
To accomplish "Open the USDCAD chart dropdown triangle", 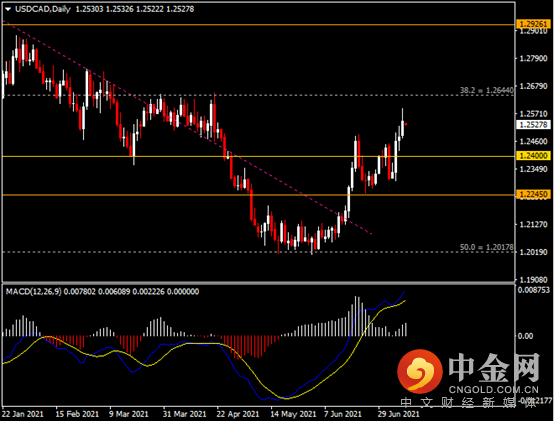I will tap(8, 9).
